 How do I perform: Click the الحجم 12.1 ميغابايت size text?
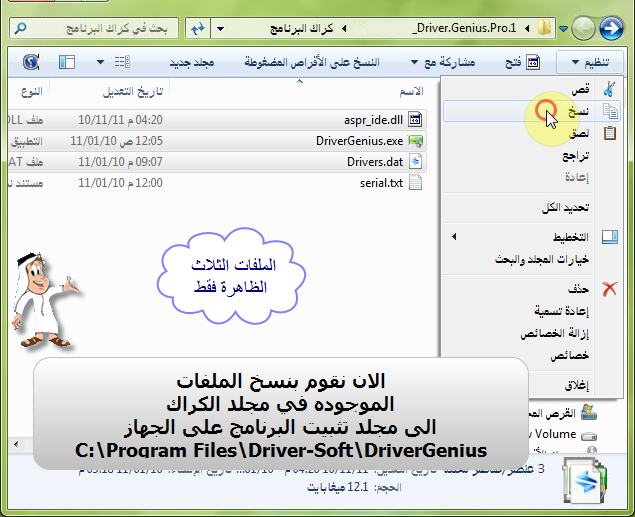click(x=354, y=487)
